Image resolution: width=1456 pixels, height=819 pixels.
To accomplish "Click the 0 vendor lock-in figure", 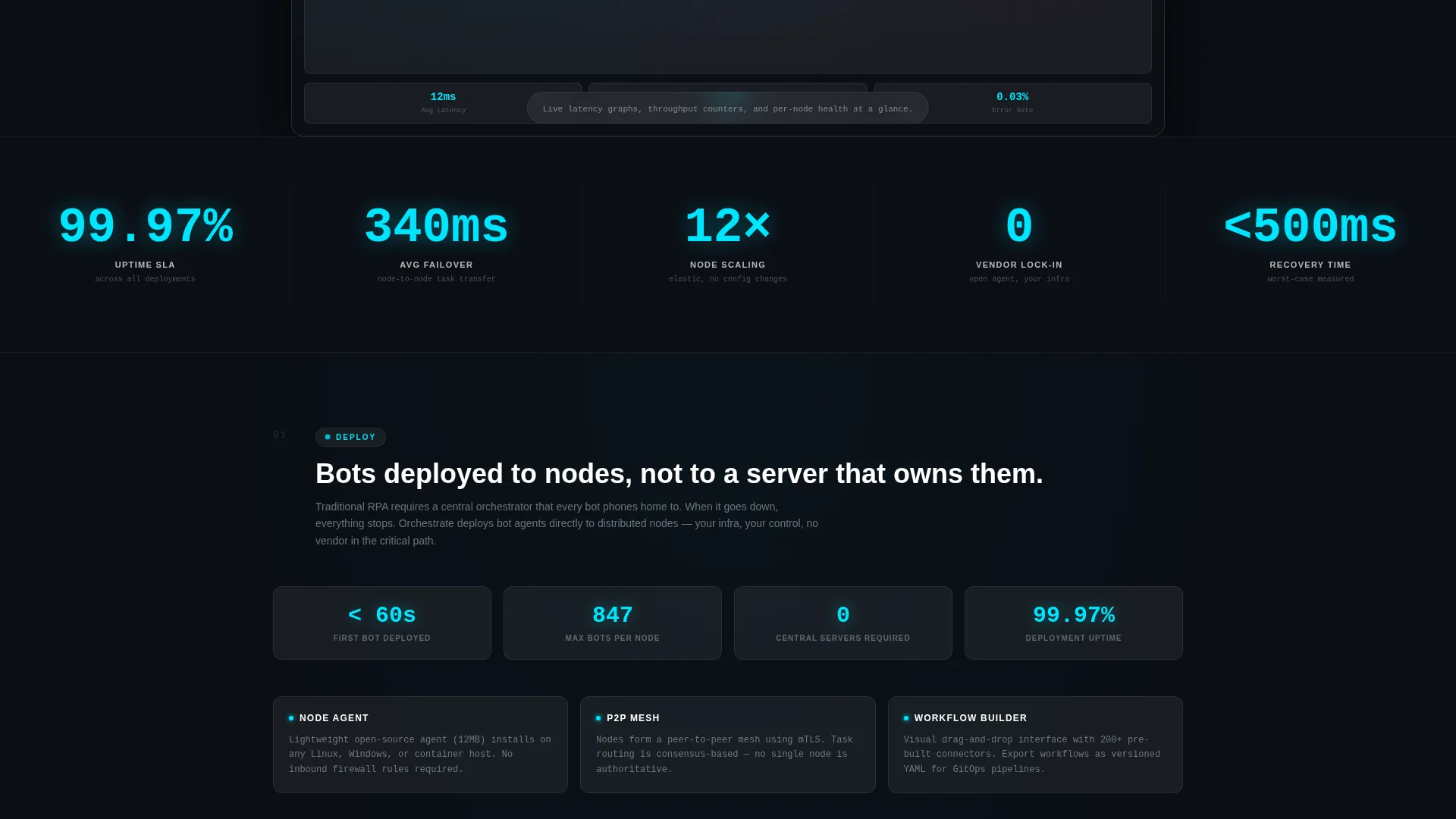I will click(1019, 227).
